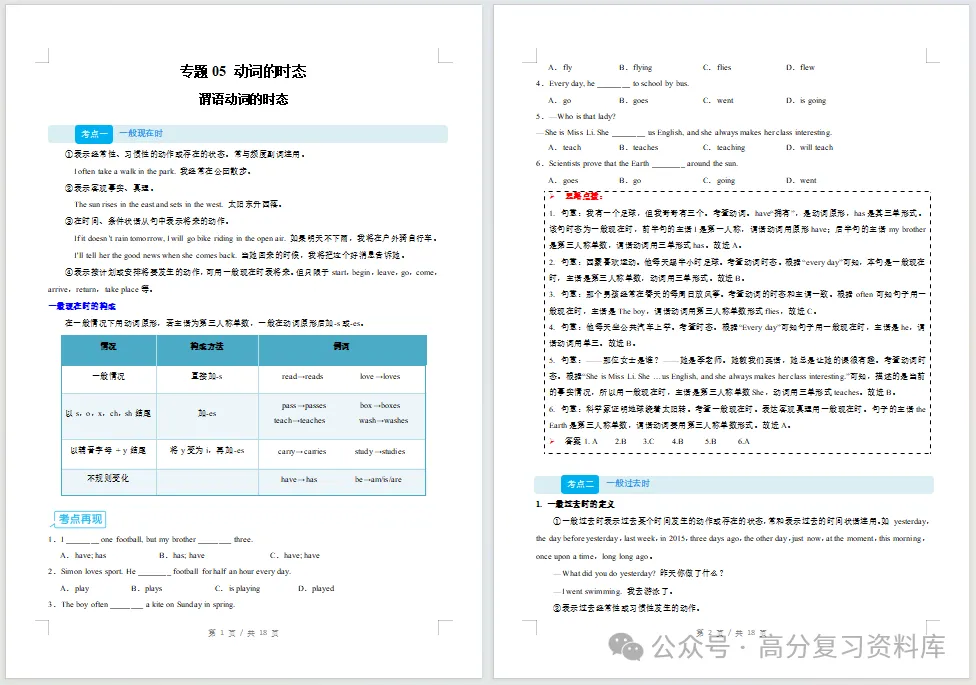Choose option D. flew

(x=800, y=67)
